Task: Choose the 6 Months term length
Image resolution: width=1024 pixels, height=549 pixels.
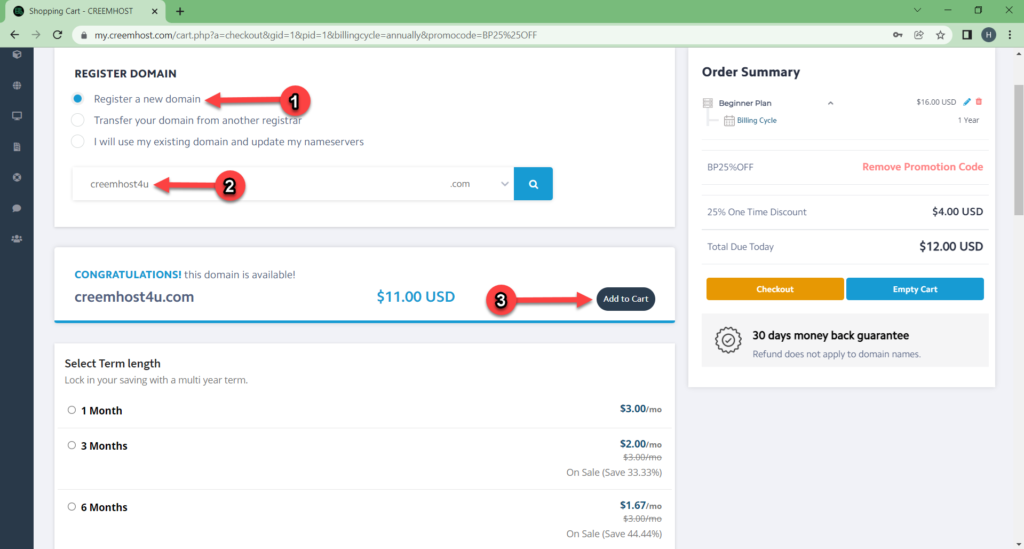Action: [x=72, y=507]
